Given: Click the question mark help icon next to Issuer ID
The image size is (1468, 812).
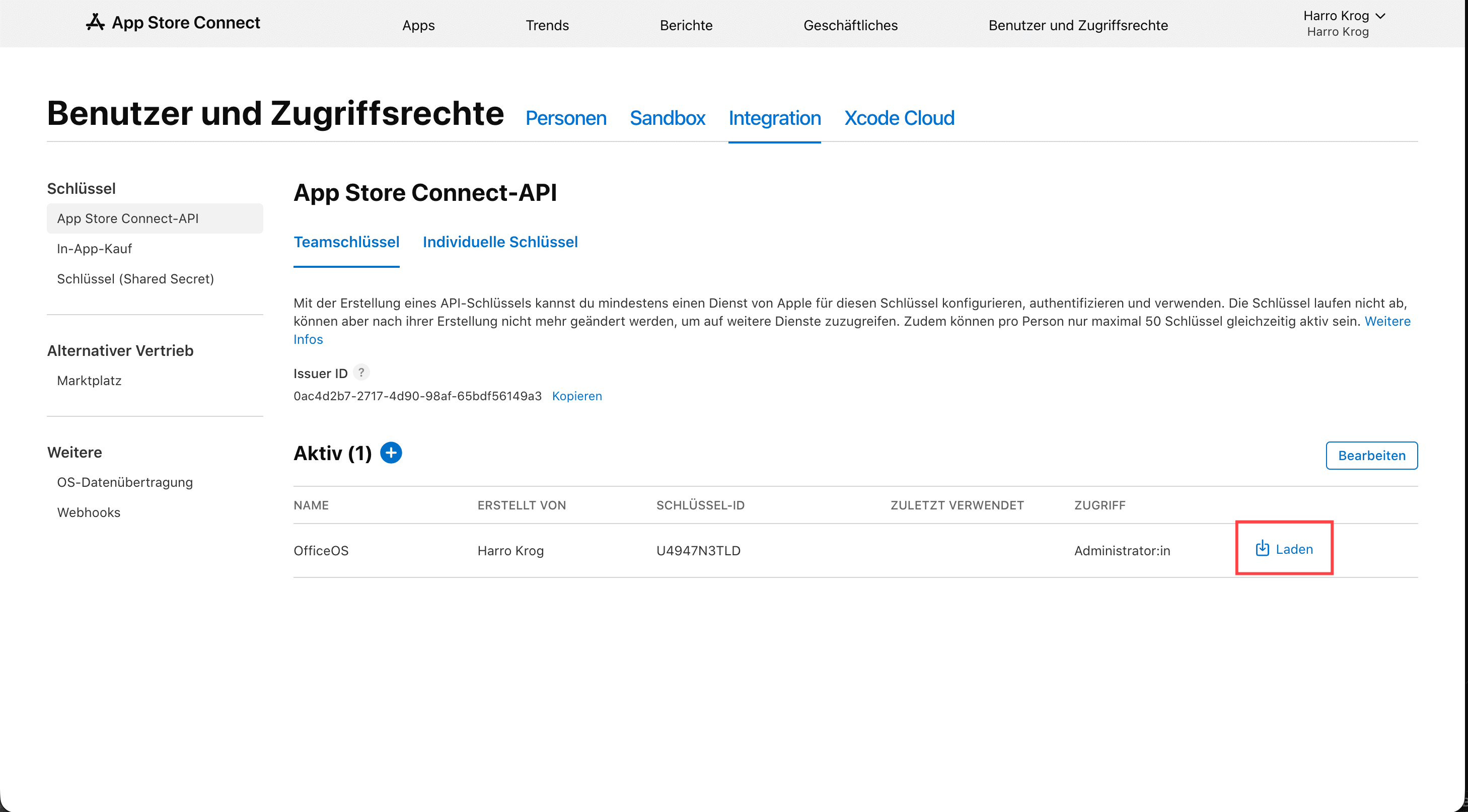Looking at the screenshot, I should [x=361, y=372].
